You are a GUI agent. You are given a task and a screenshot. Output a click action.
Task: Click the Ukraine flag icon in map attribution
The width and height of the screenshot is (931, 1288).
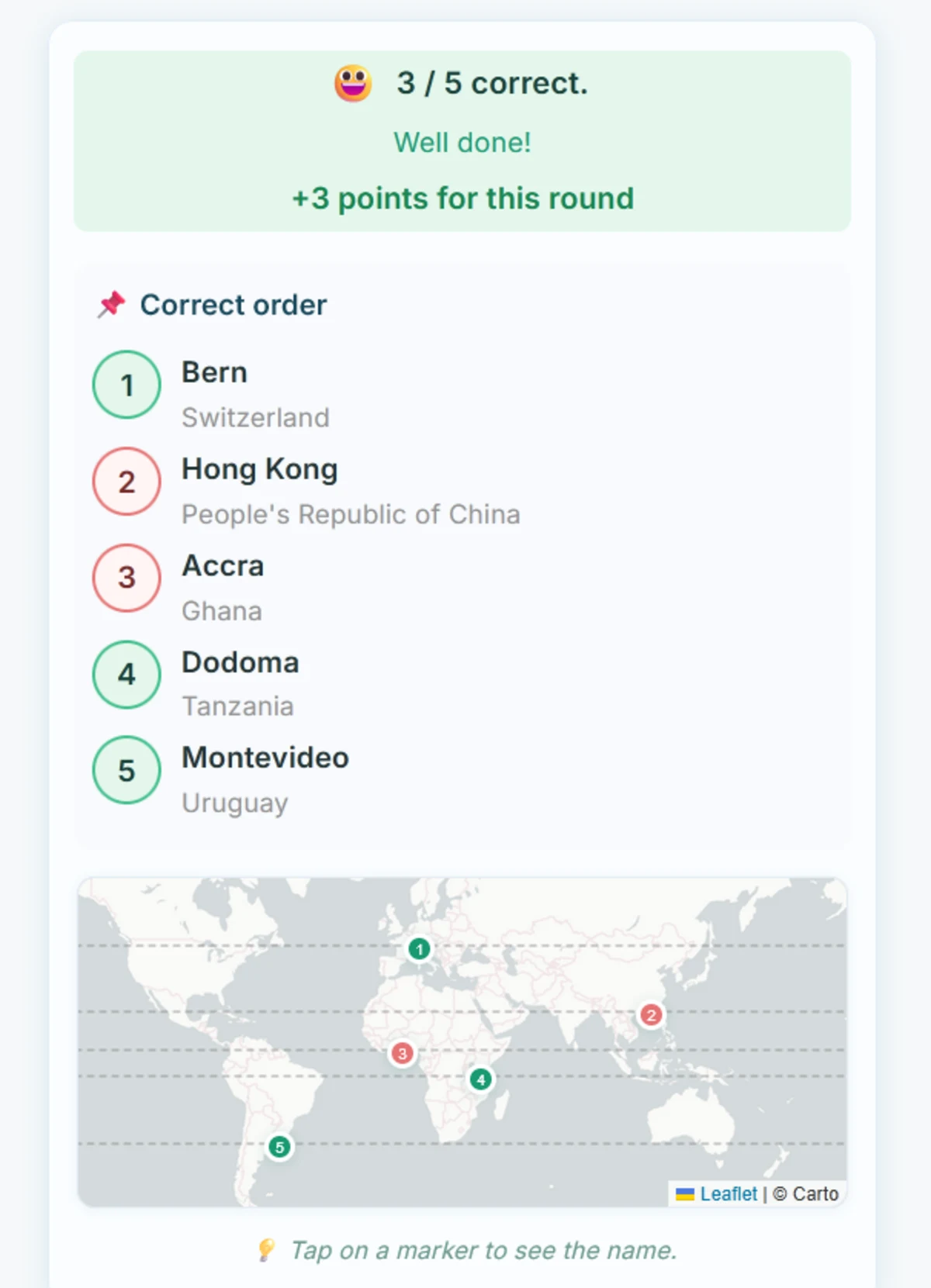(684, 1194)
